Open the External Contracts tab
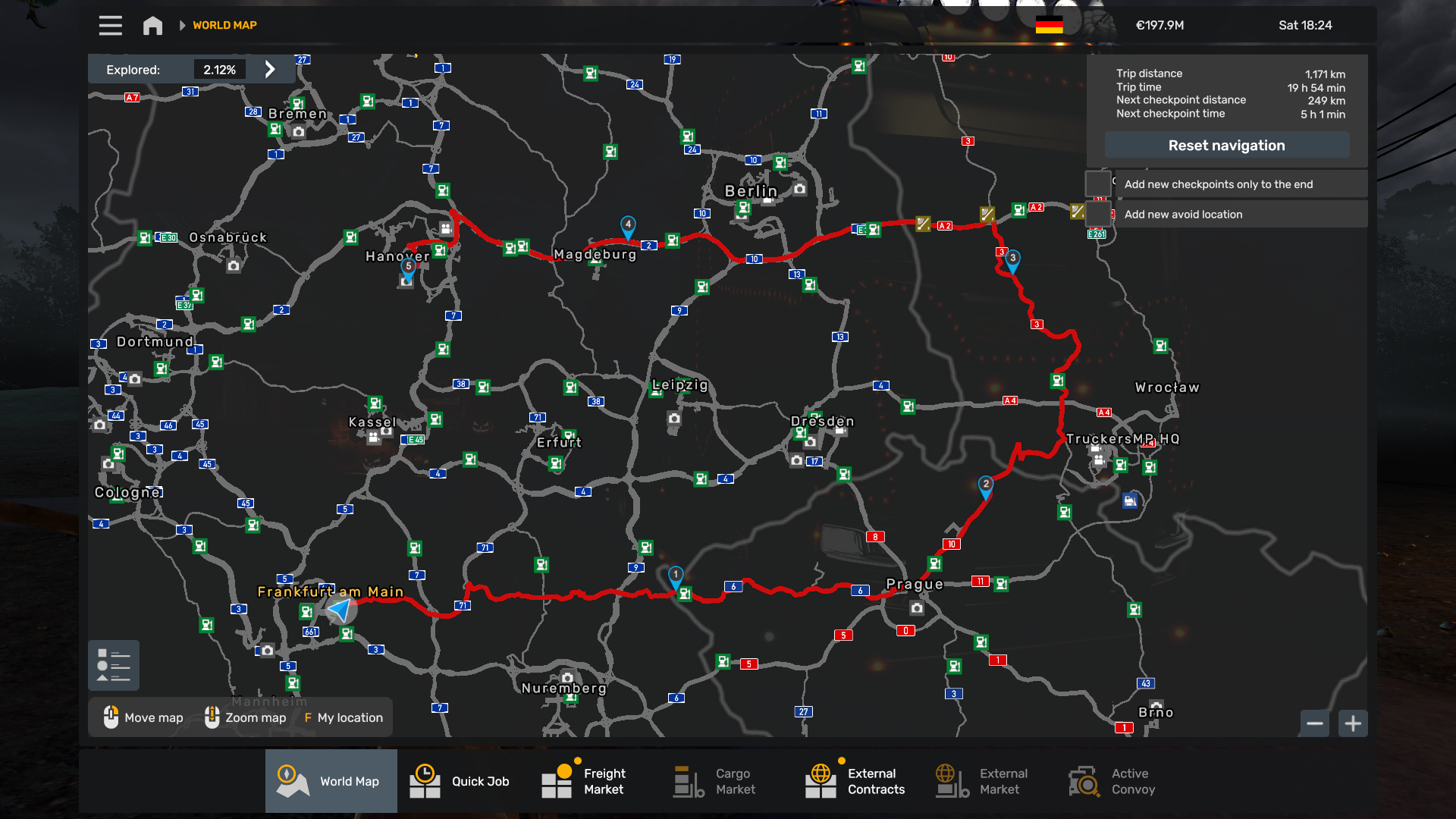 pos(855,781)
